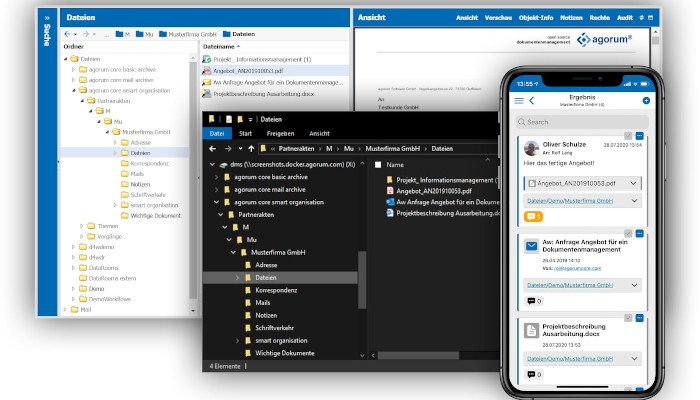Click 'Mu' in the Explorer address bar
Screen dimensions: 700x400
[x=349, y=149]
